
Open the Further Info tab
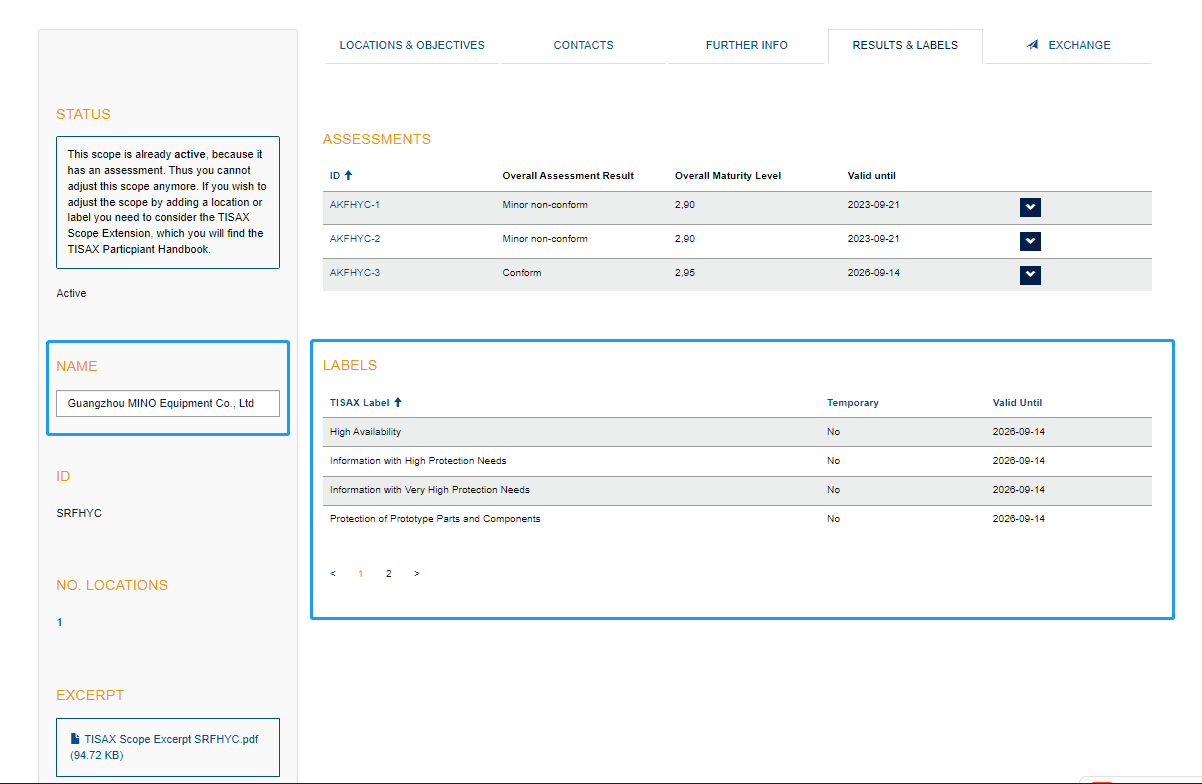tap(746, 45)
